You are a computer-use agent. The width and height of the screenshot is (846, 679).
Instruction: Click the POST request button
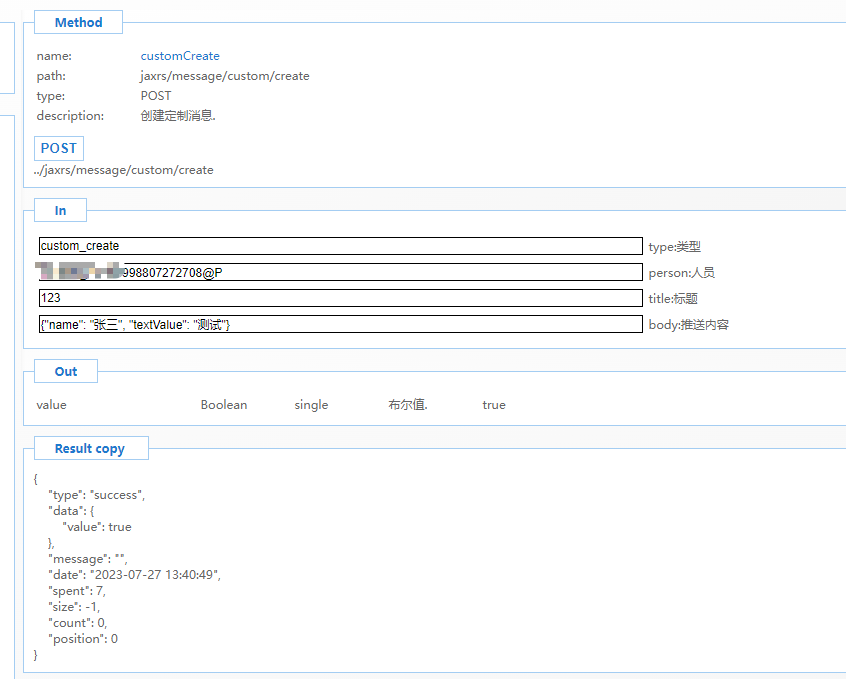click(58, 148)
